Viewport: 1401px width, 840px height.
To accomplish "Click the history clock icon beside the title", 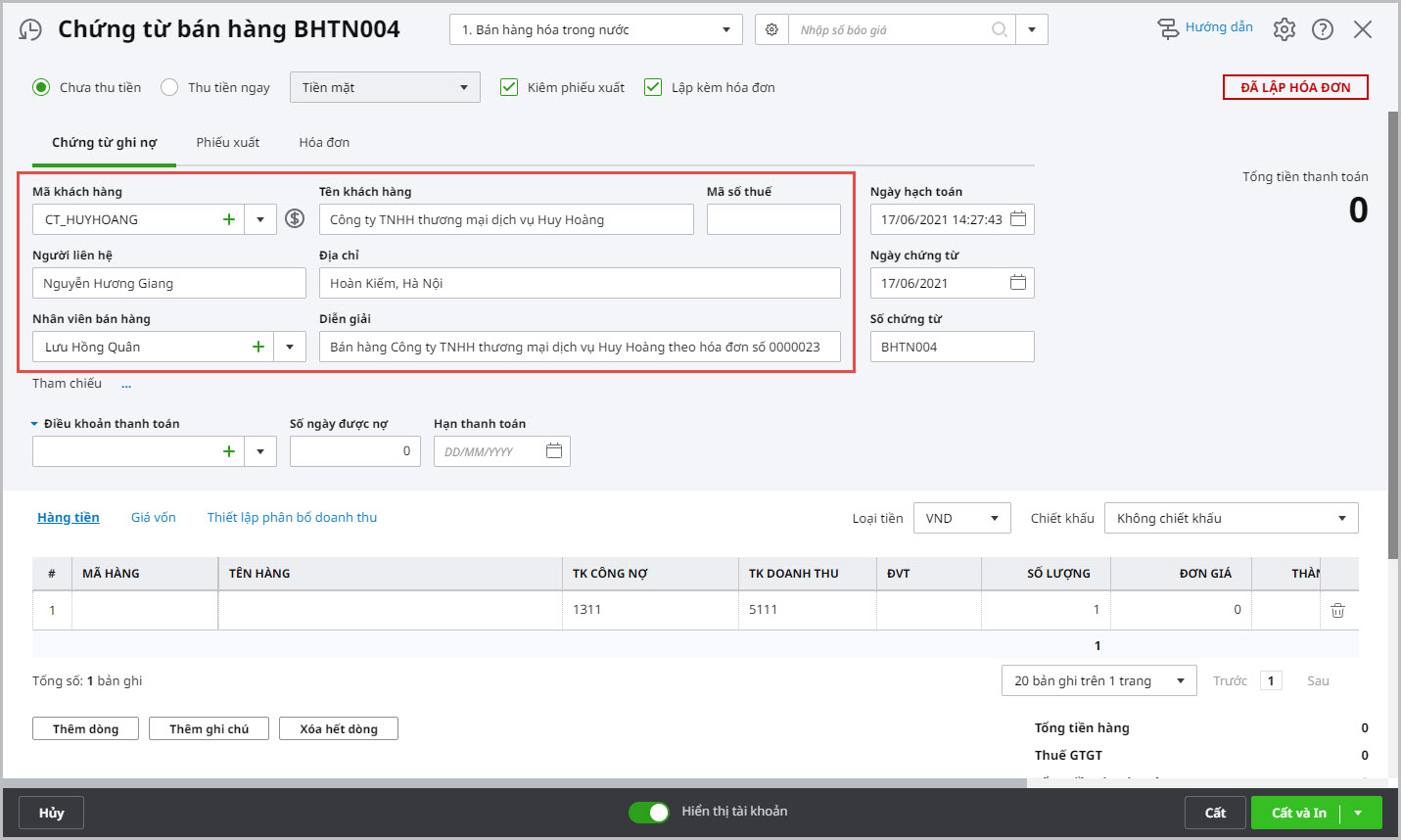I will 30,30.
